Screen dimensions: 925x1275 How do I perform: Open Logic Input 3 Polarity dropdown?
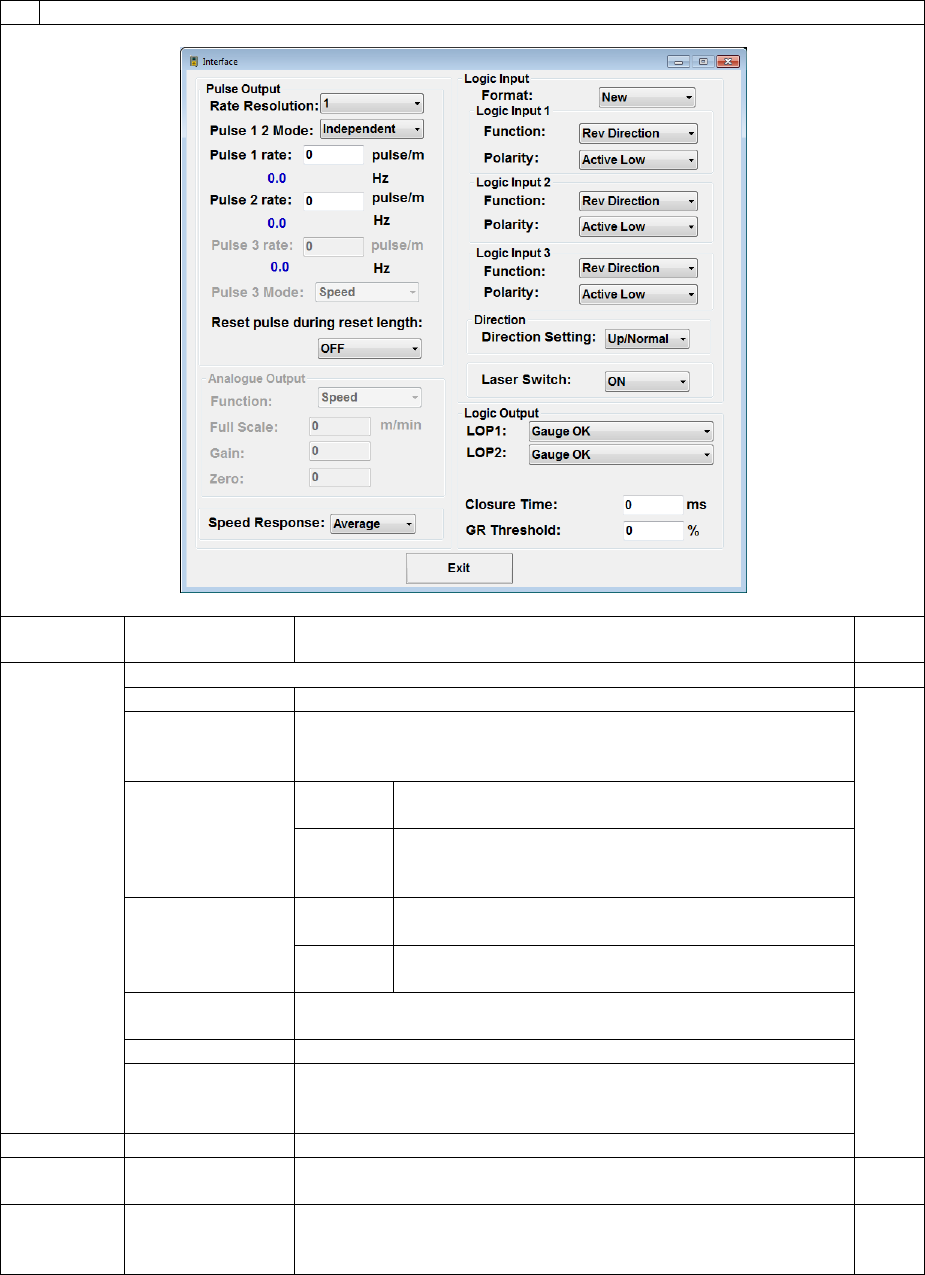click(x=638, y=295)
